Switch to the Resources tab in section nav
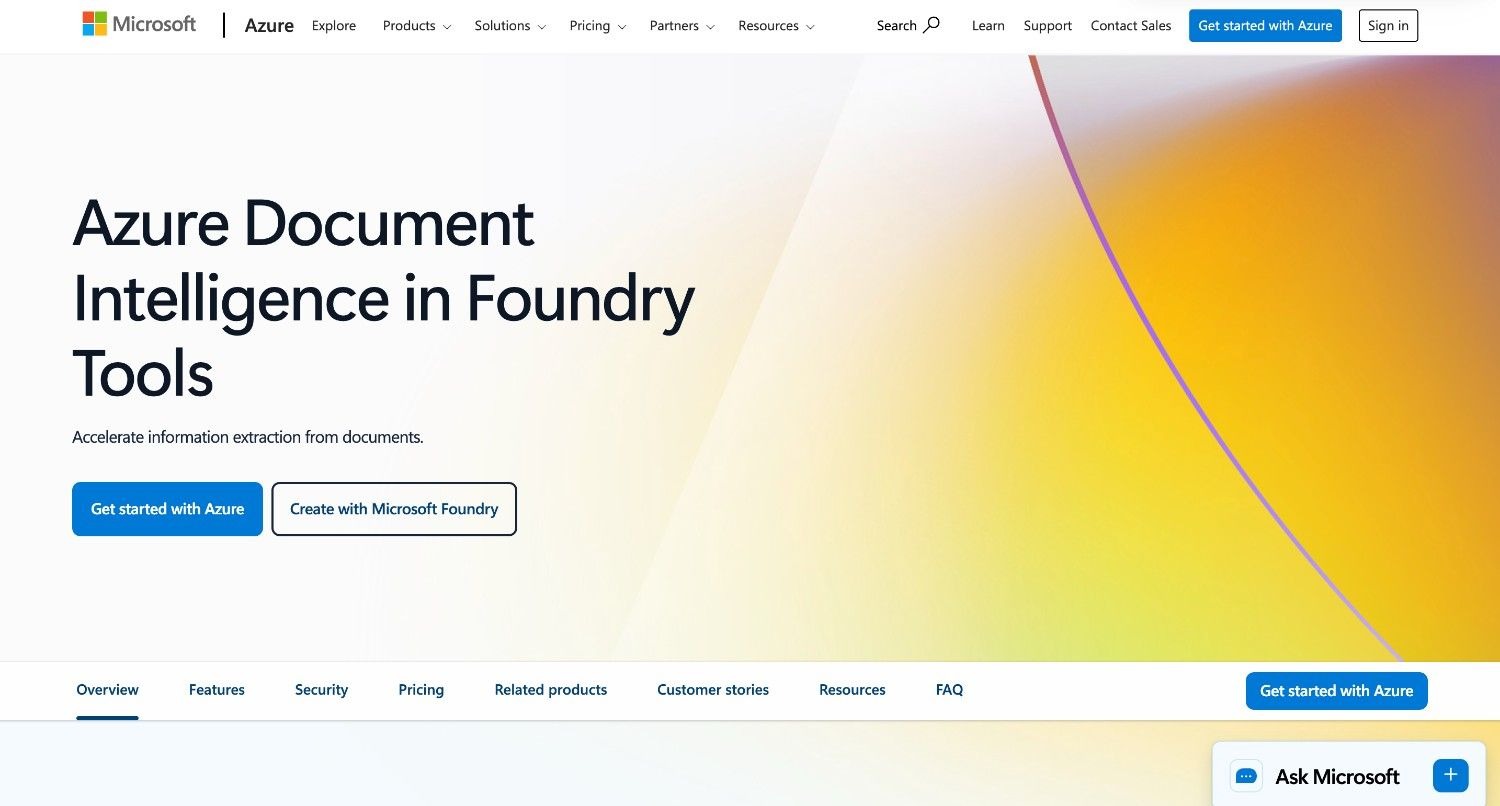This screenshot has height=806, width=1500. pyautogui.click(x=852, y=690)
